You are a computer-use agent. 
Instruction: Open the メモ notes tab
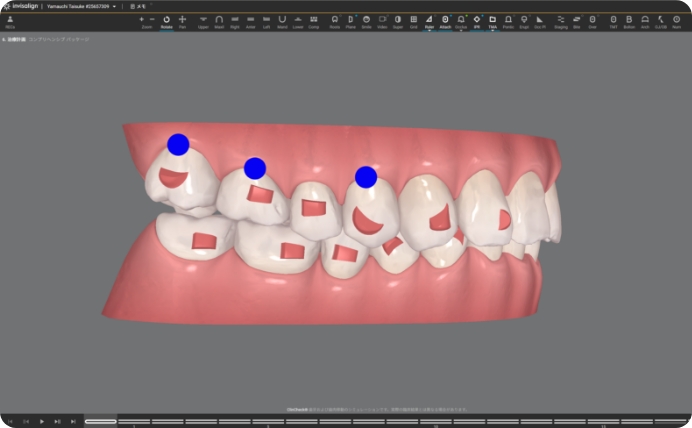pos(140,6)
